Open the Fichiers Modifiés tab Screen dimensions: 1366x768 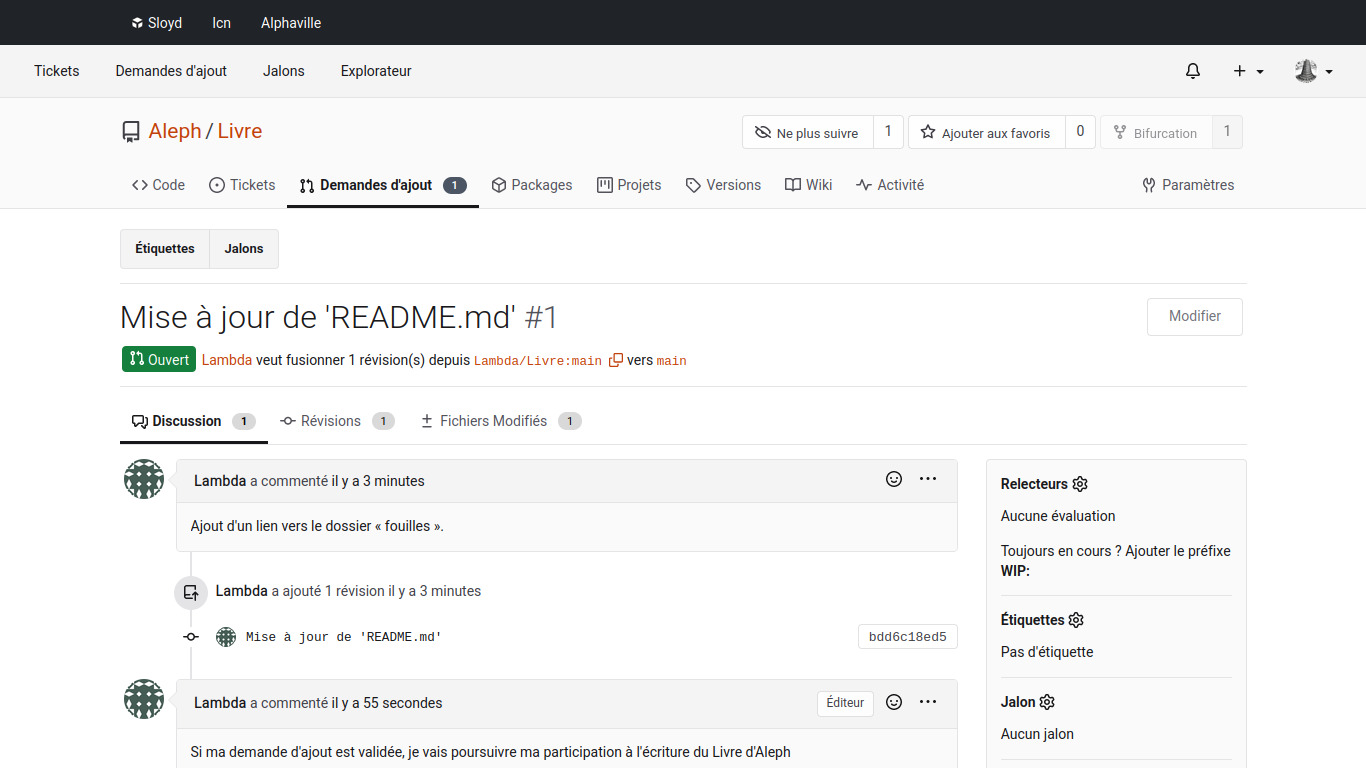(x=493, y=421)
